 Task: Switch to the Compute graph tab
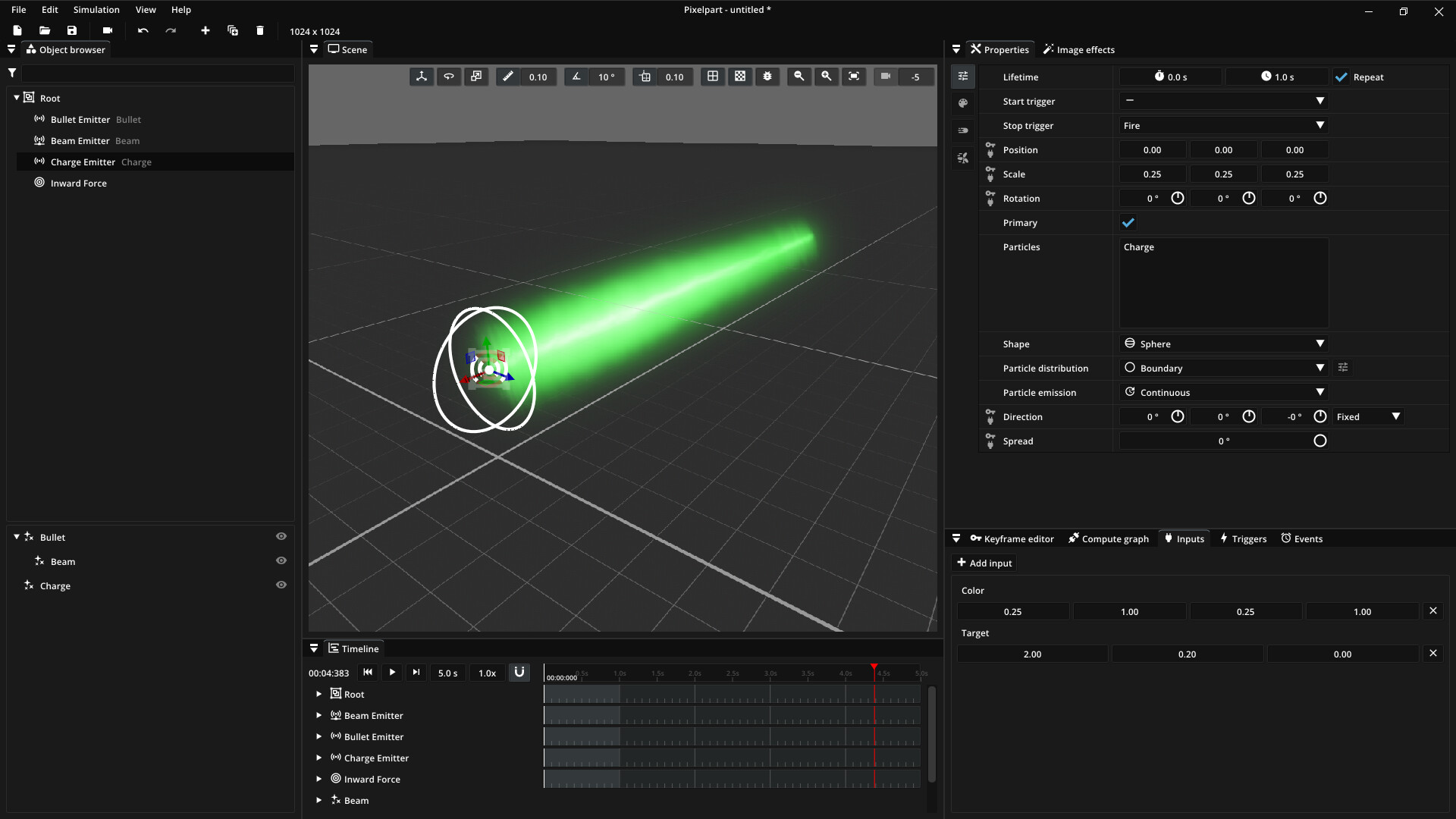point(1108,539)
